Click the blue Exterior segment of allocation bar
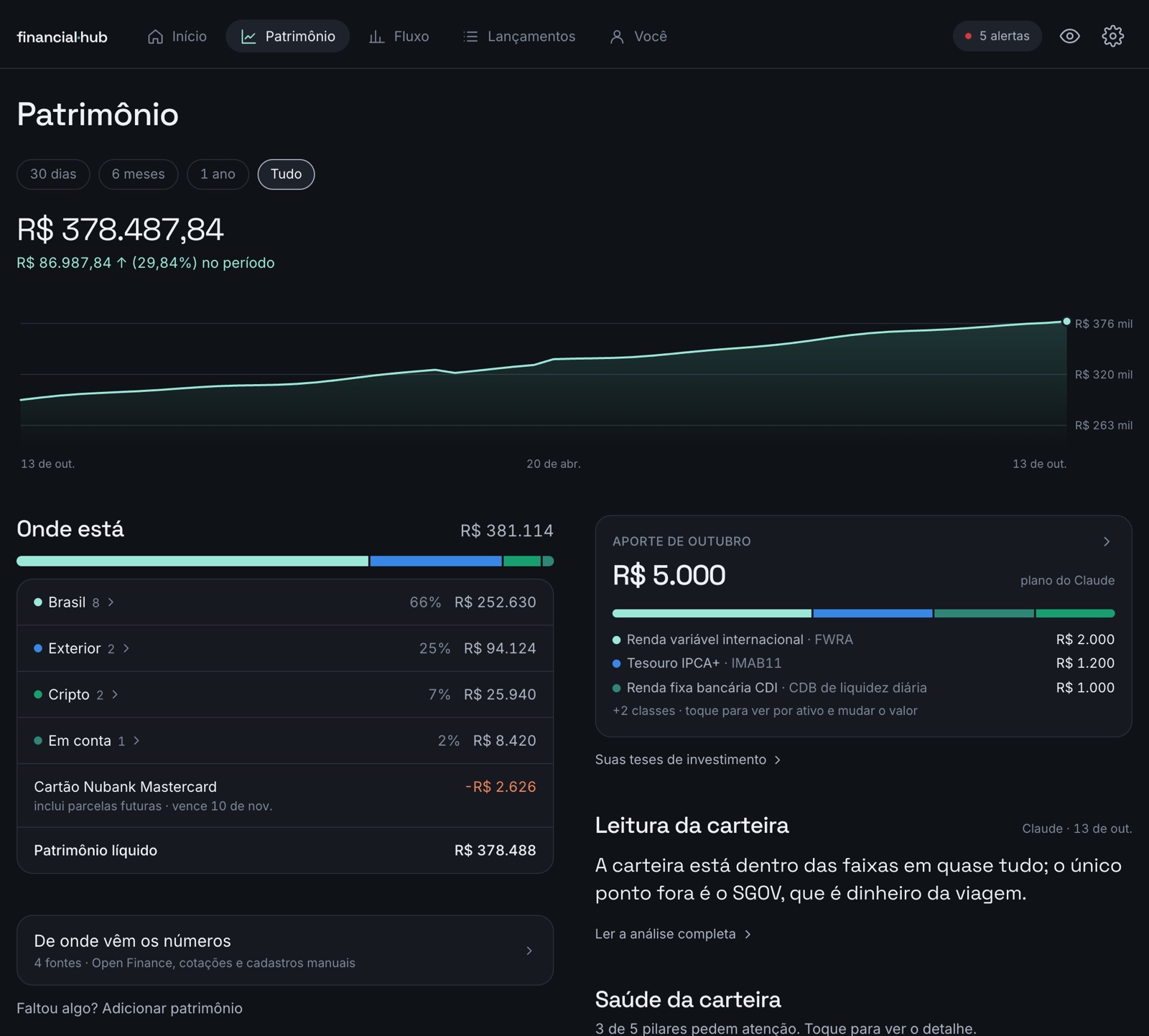Viewport: 1149px width, 1036px height. click(436, 561)
